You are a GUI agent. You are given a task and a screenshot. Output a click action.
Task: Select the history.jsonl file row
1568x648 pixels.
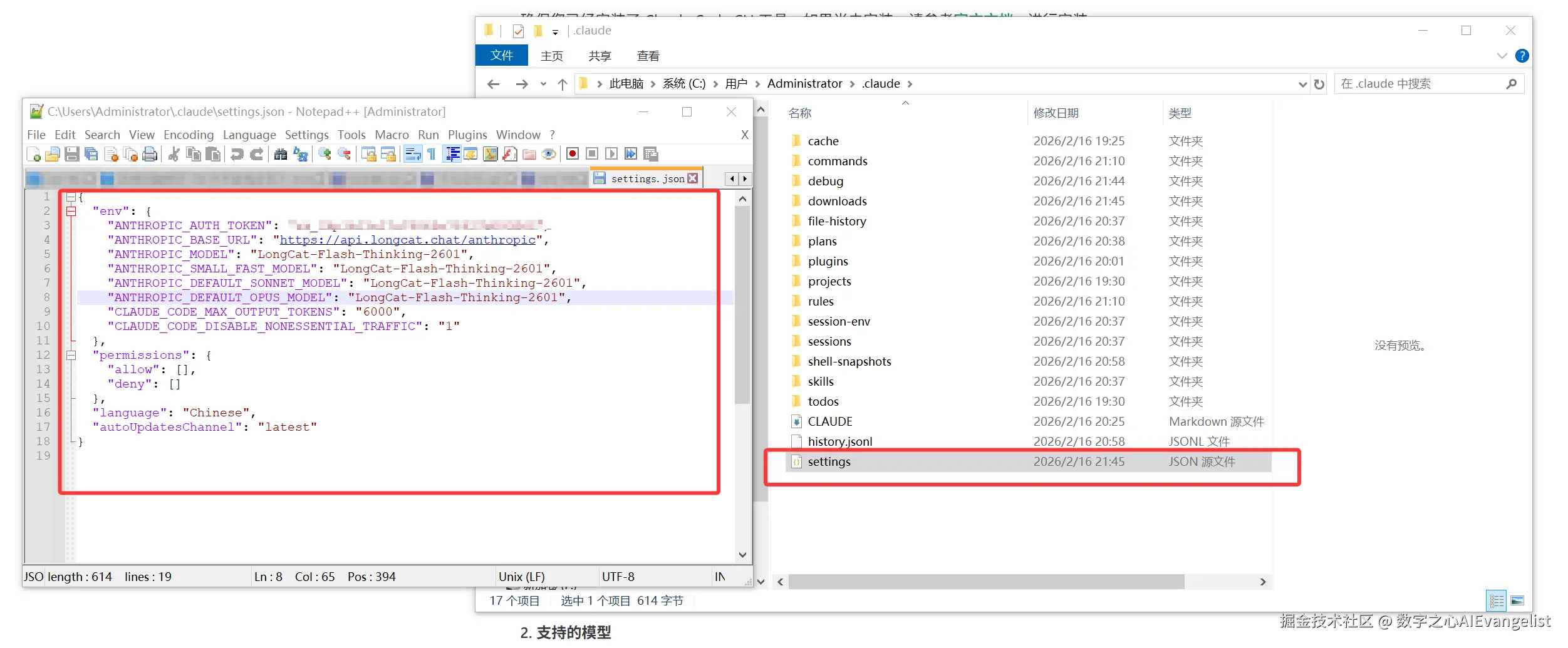click(x=1028, y=442)
